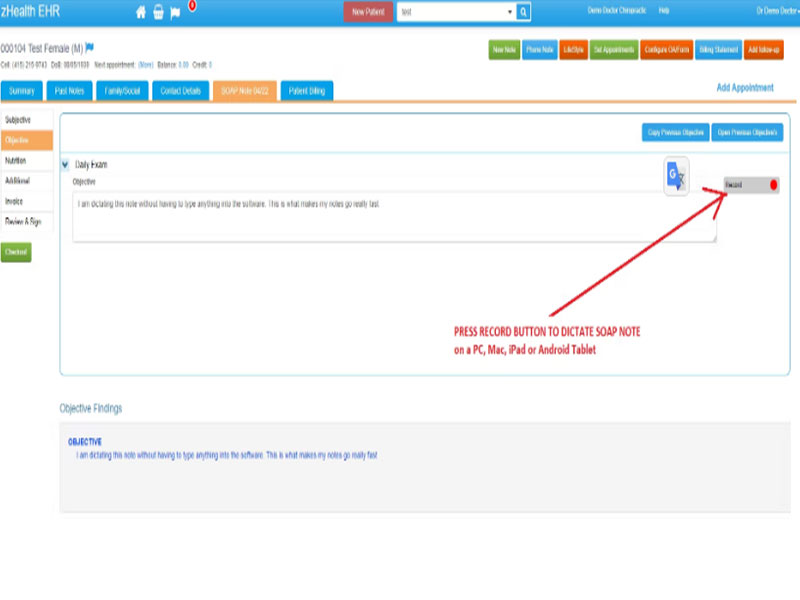This screenshot has height=600, width=800.
Task: Select Invoice in the side menu
Action: 27,201
